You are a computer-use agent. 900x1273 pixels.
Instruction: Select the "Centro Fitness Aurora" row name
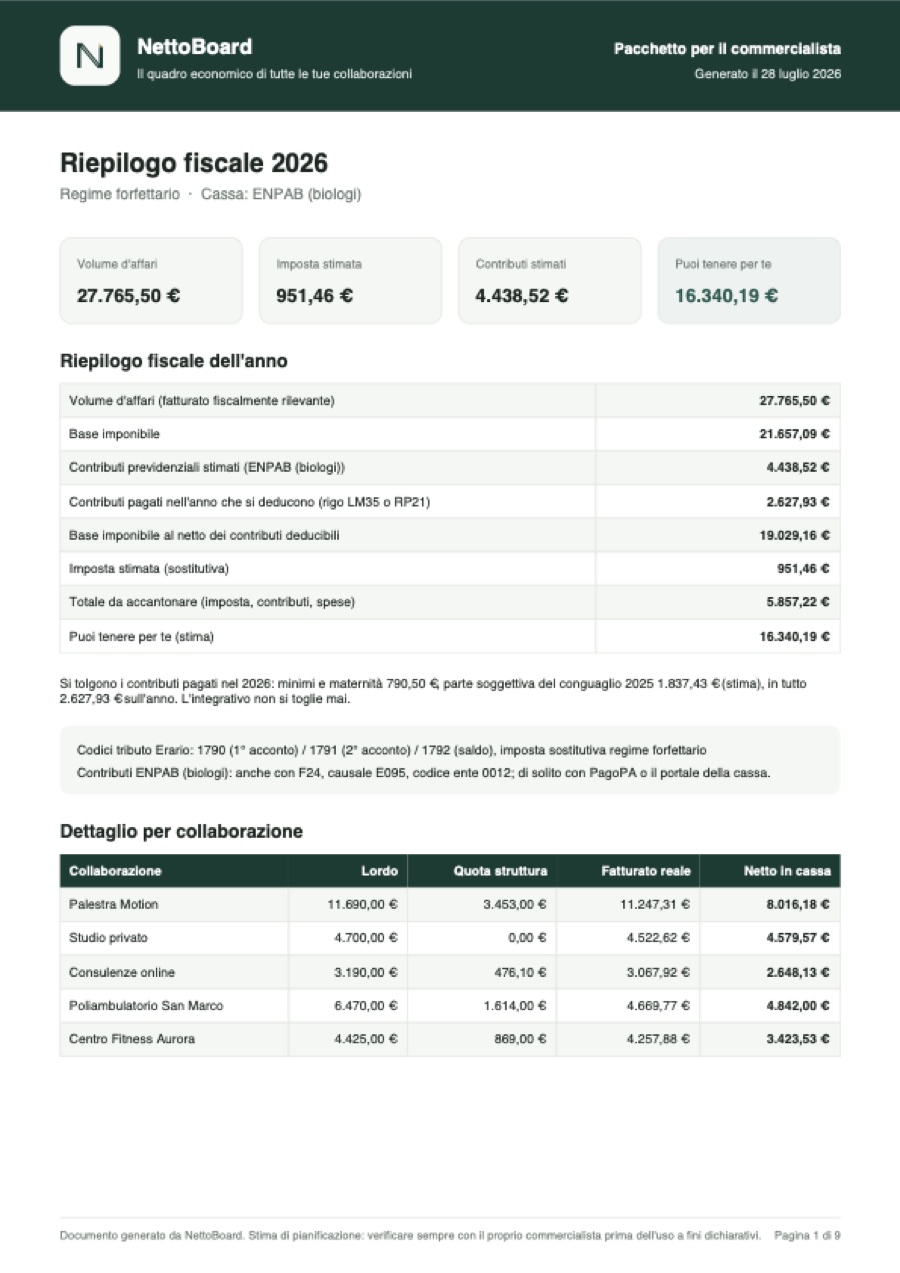tap(132, 1039)
